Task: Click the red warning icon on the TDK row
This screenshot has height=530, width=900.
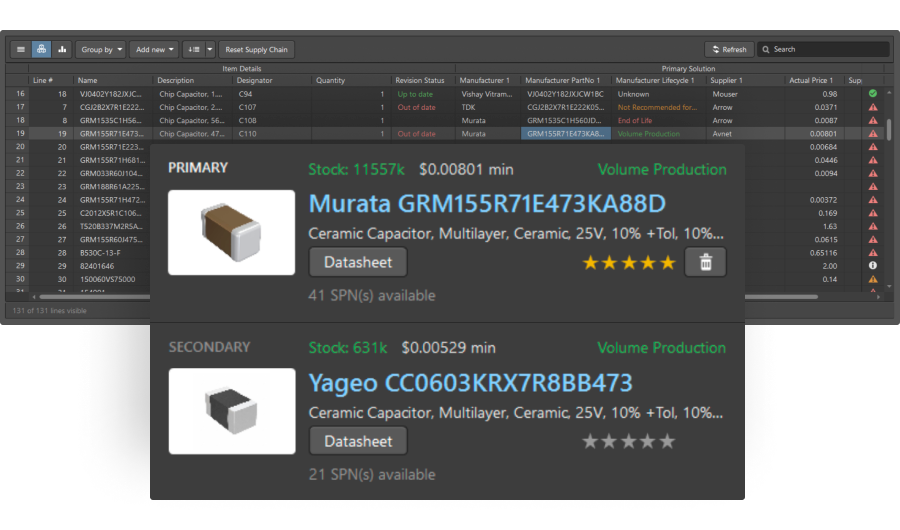Action: tap(873, 107)
